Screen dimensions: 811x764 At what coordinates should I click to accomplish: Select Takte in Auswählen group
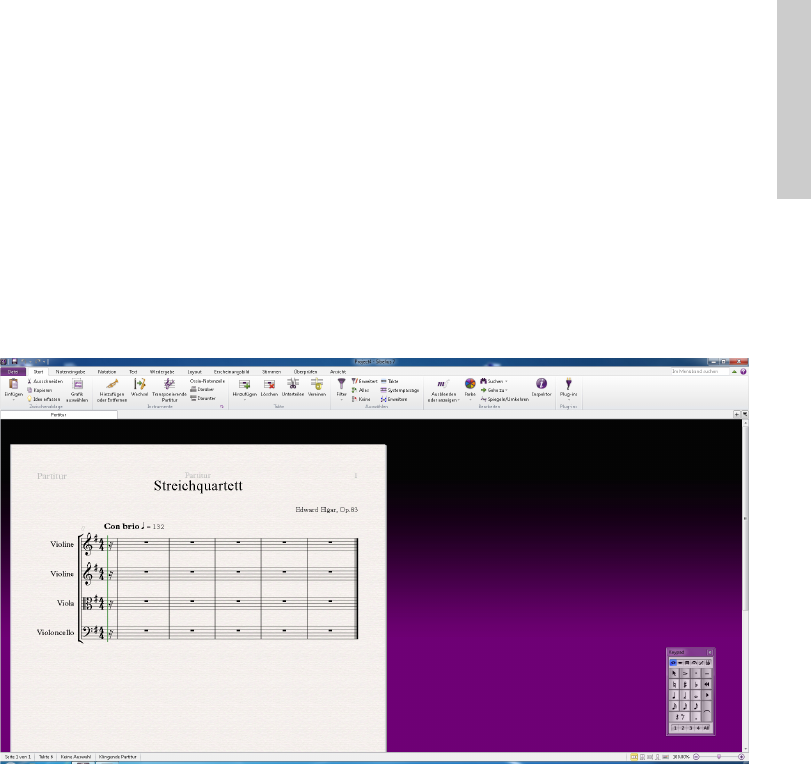389,381
